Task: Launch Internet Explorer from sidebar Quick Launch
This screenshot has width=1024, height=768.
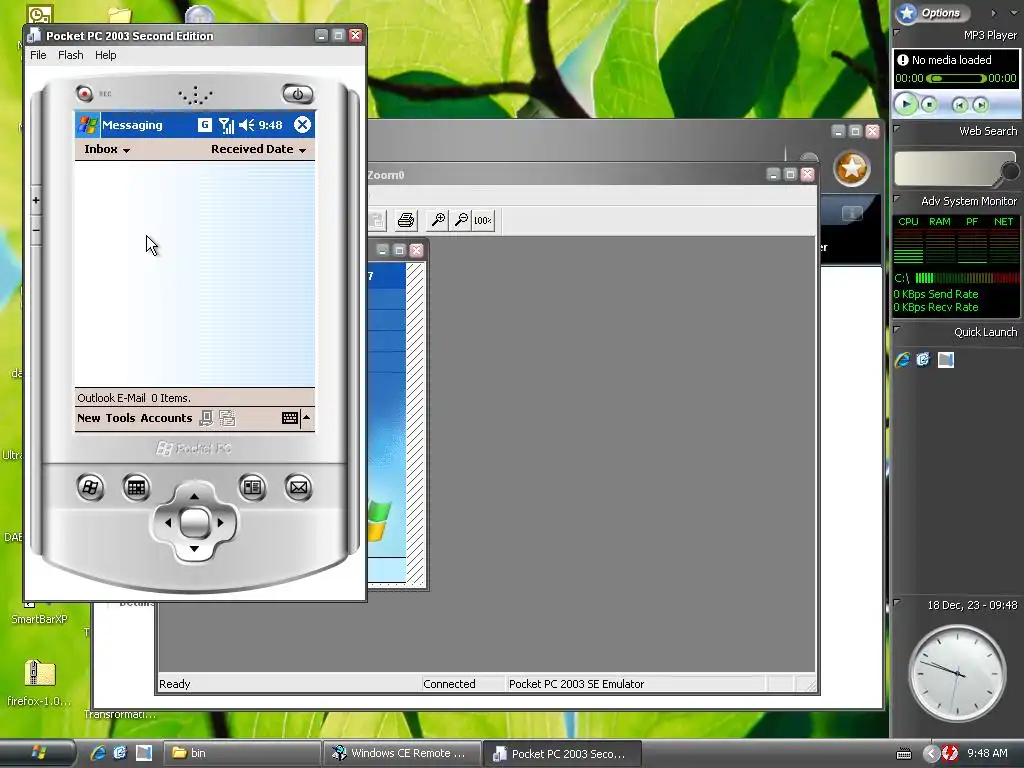Action: pyautogui.click(x=903, y=359)
